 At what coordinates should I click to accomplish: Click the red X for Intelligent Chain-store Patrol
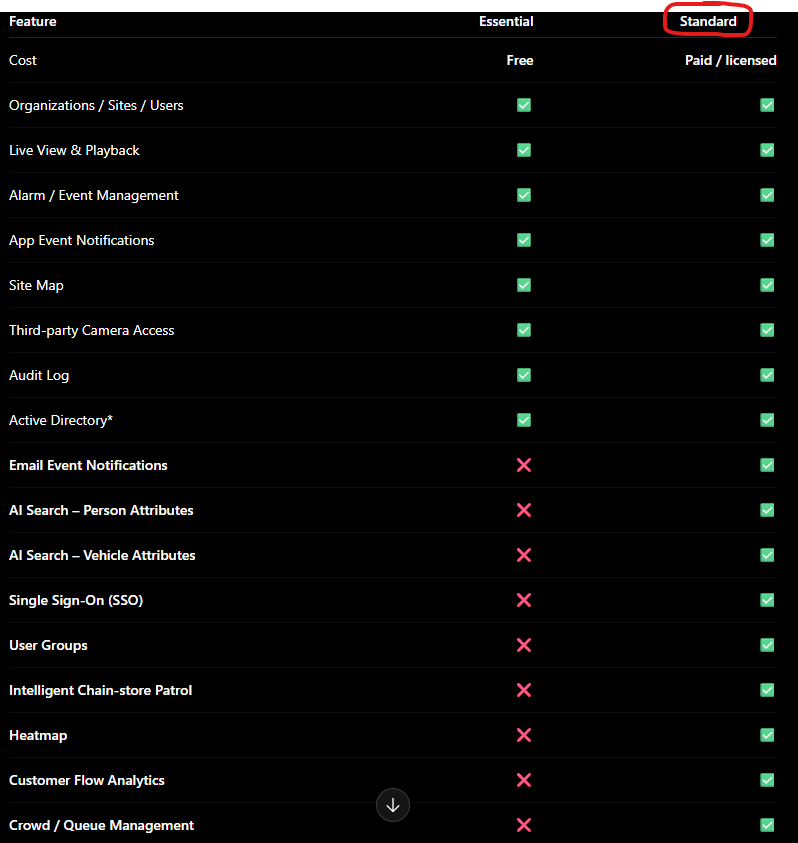(524, 690)
